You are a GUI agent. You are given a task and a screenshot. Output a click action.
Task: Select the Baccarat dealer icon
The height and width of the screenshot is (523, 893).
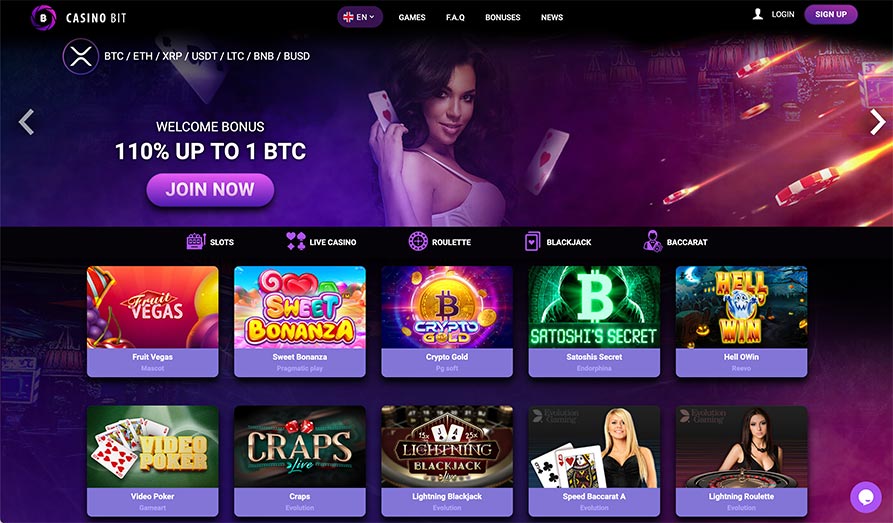pos(653,242)
